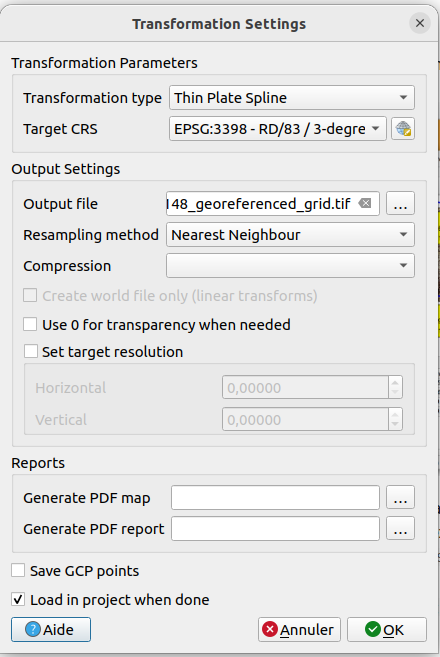Screen dimensions: 440x657
Task: Click into the Generate PDF map field
Action: tap(275, 497)
